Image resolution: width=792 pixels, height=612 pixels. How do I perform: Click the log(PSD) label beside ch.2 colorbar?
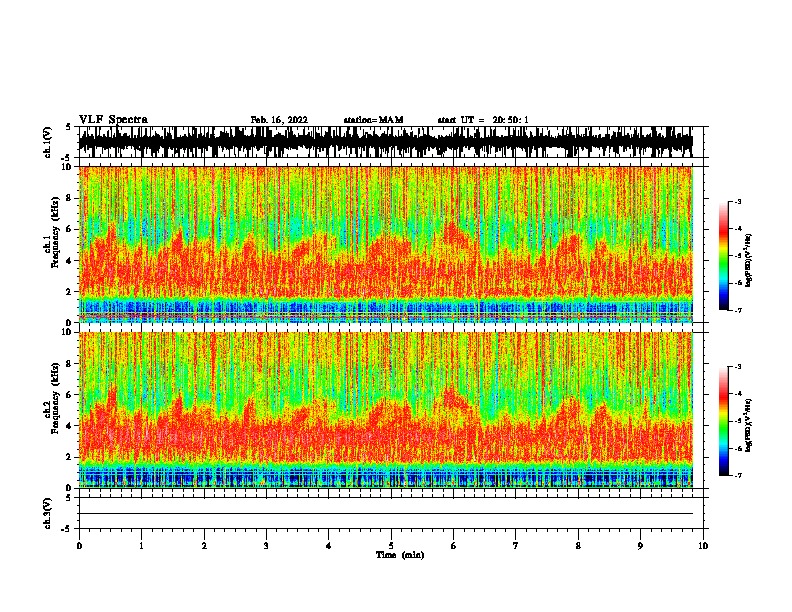(748, 426)
